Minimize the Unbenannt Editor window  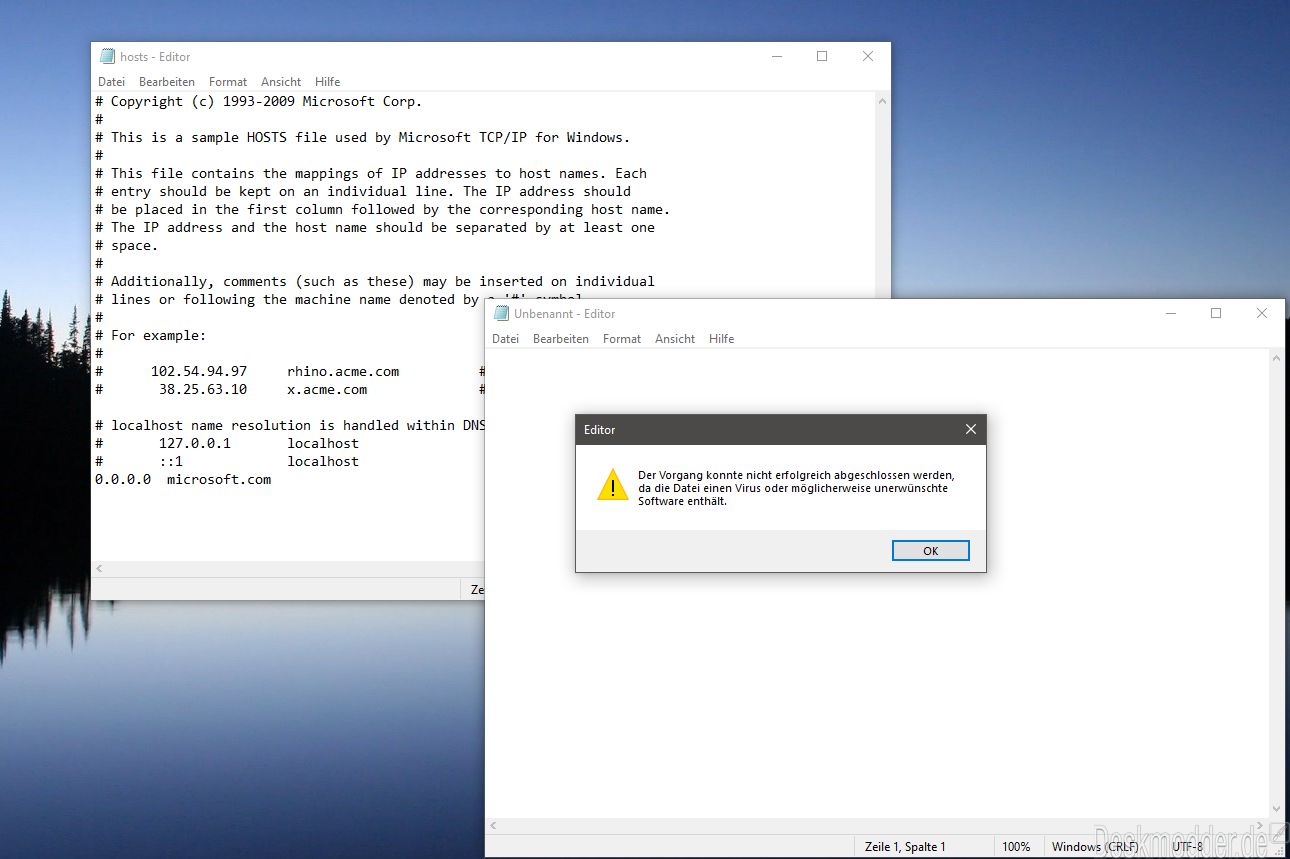click(x=1170, y=313)
